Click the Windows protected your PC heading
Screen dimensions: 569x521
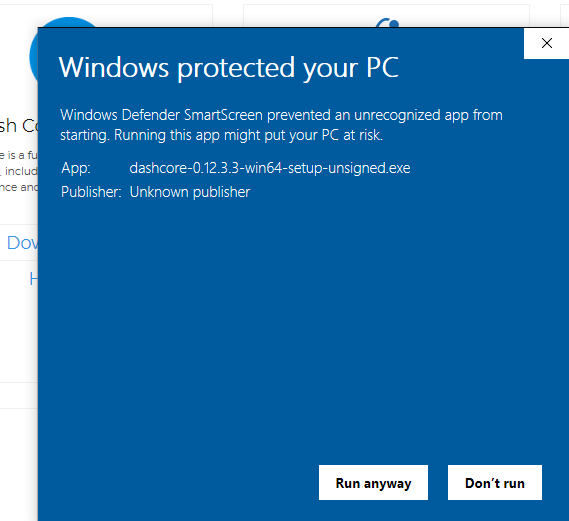pyautogui.click(x=229, y=67)
